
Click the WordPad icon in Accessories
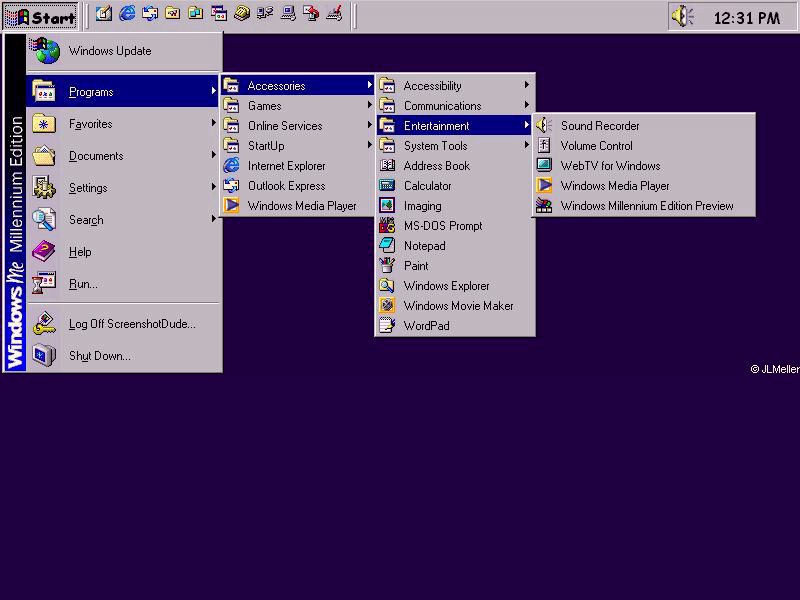coord(387,326)
